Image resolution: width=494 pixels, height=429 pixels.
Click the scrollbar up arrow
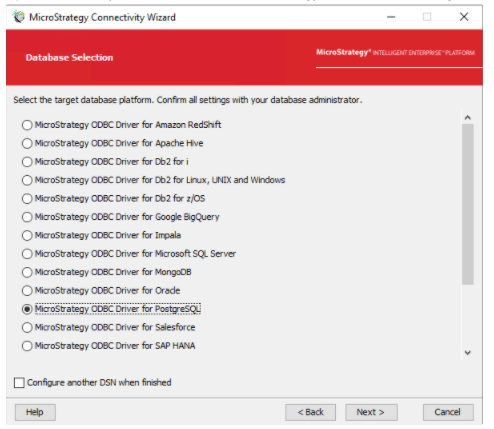(468, 118)
